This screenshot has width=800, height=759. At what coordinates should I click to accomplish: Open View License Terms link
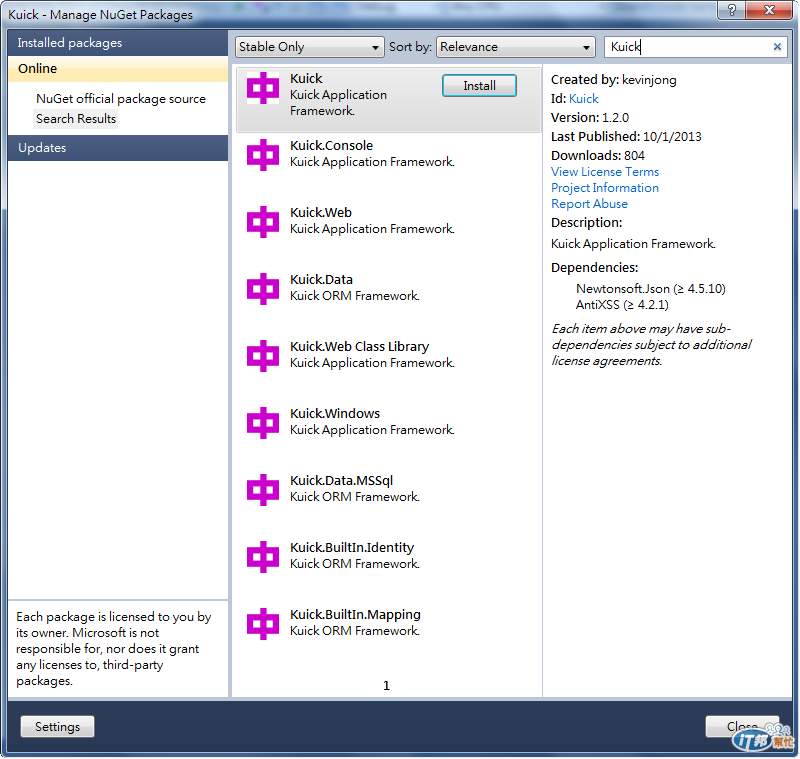[x=605, y=172]
